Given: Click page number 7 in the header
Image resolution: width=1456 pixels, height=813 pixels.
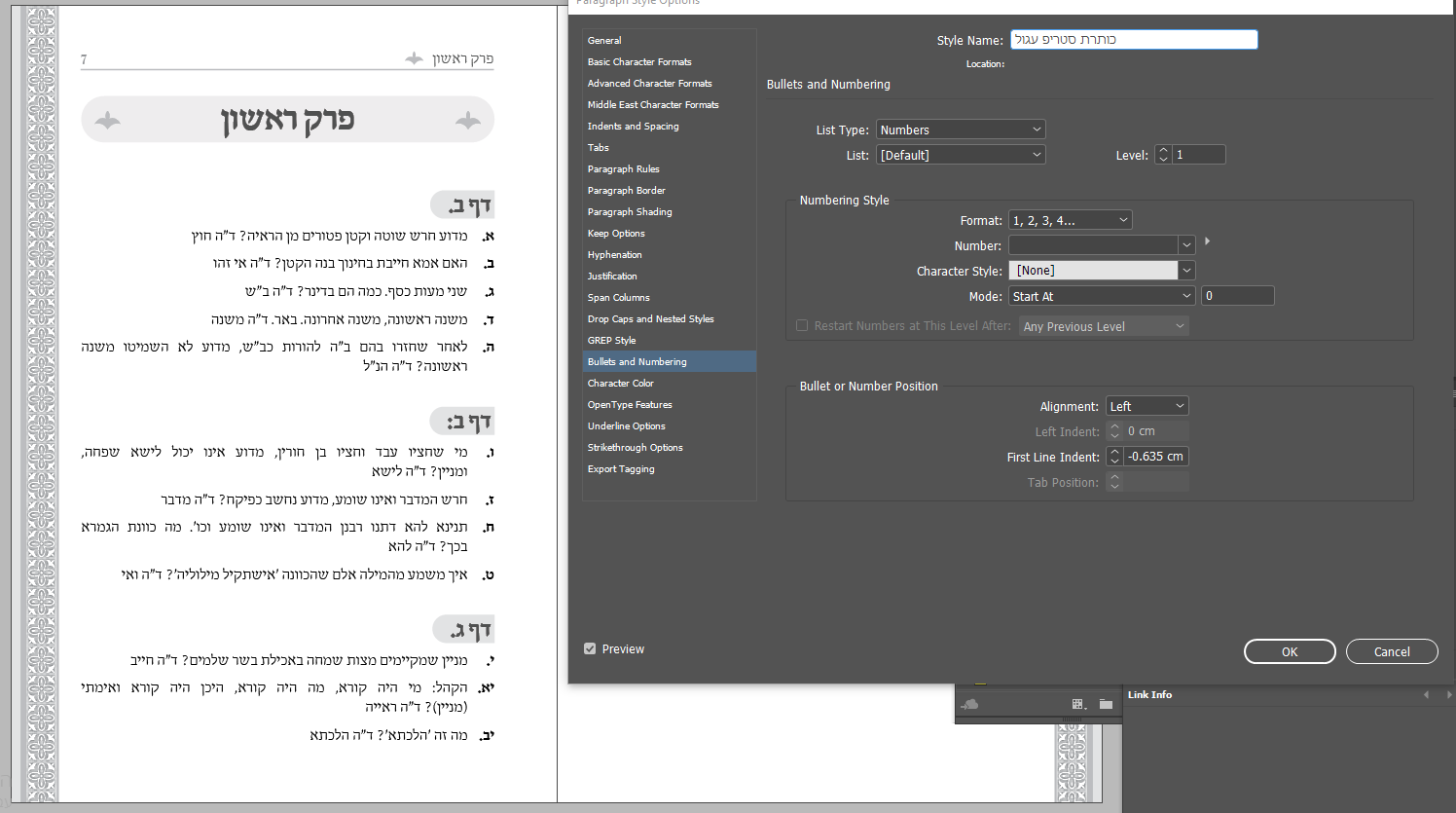Looking at the screenshot, I should 84,59.
